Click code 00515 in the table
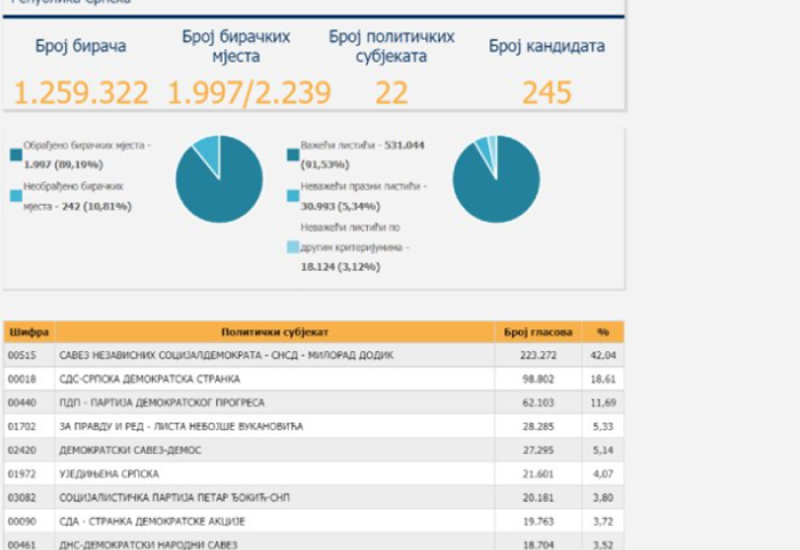Viewport: 800px width, 550px height. (22, 355)
